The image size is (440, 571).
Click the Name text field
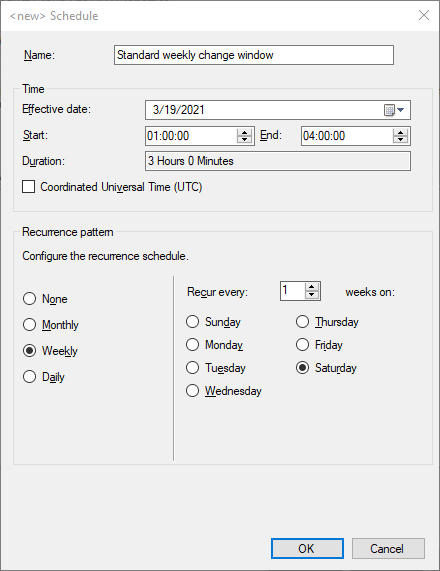point(254,55)
